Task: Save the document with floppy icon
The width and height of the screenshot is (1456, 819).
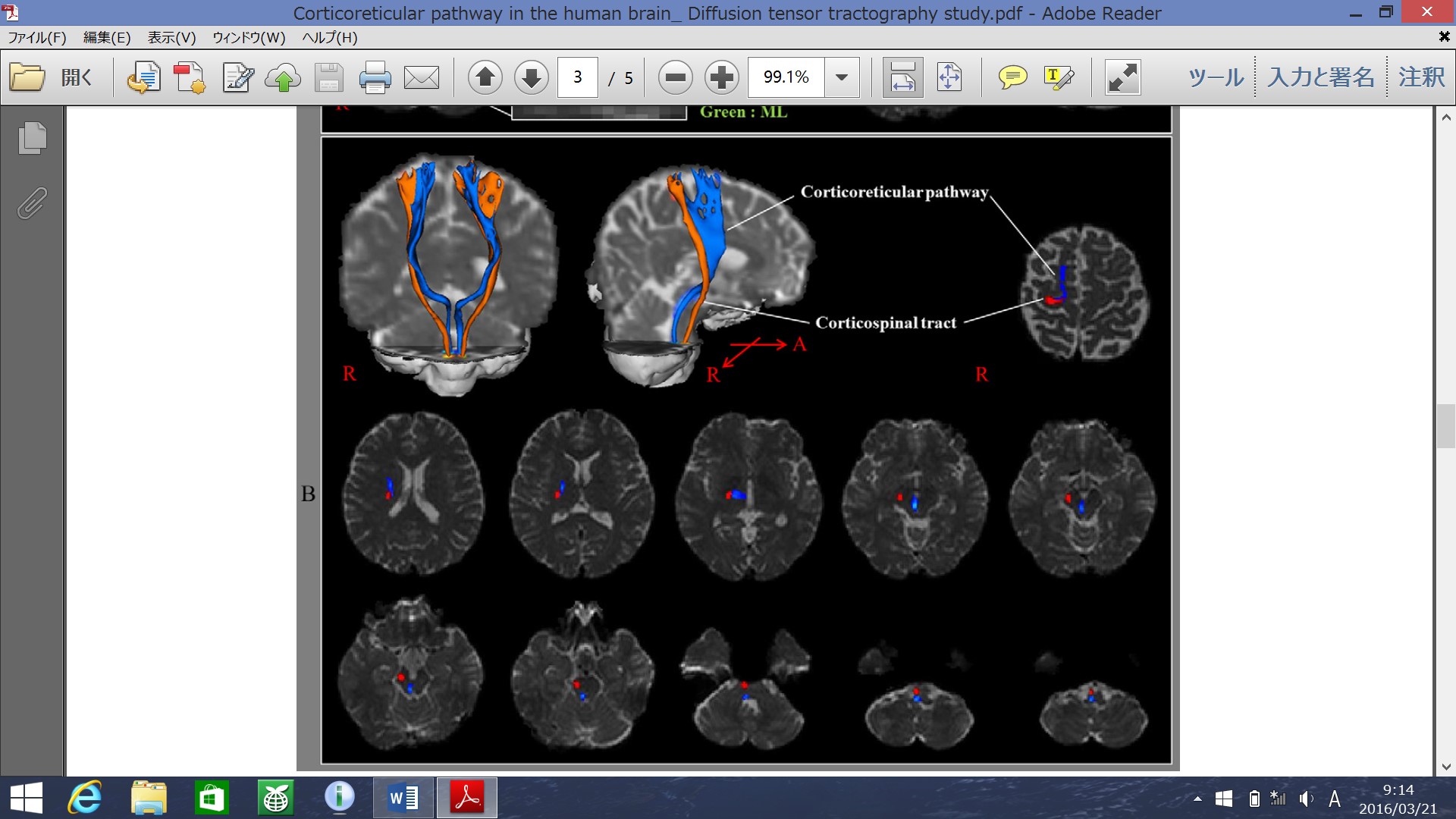Action: (328, 77)
